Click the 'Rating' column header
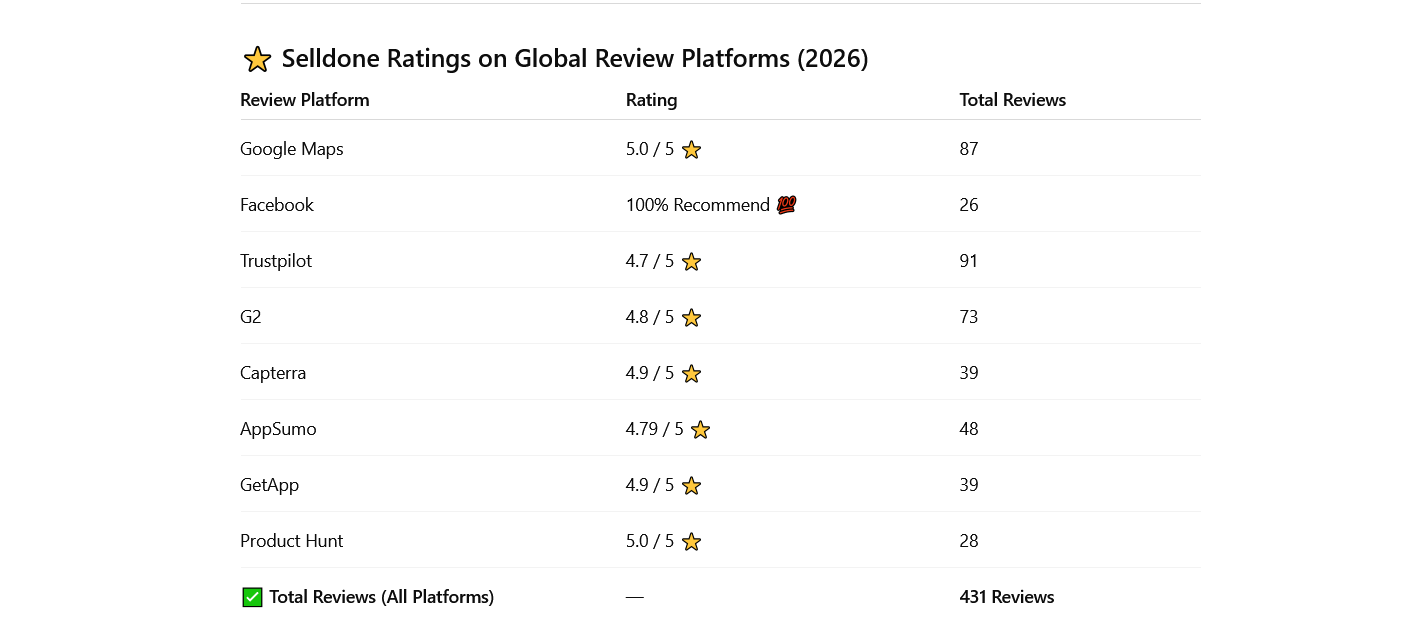1405x630 pixels. tap(652, 100)
